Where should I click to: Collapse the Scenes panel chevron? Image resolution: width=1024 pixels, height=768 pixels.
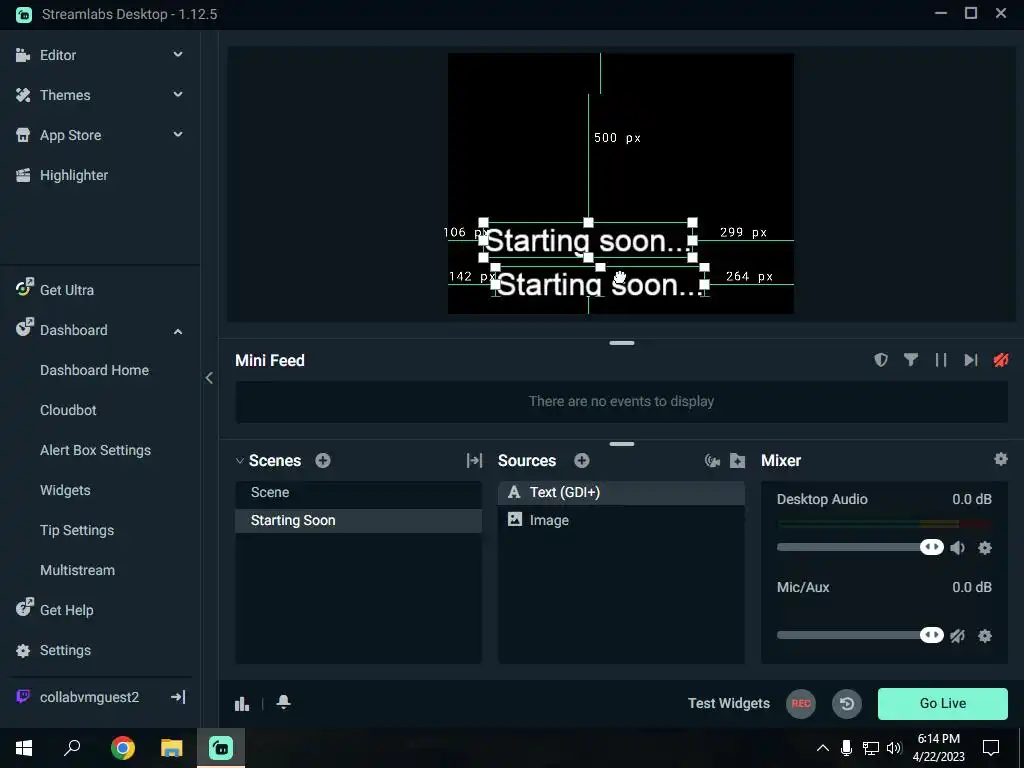click(240, 461)
